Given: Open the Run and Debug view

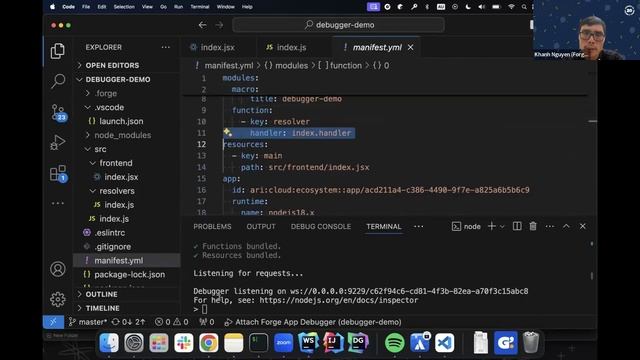Looking at the screenshot, I should click(x=58, y=142).
